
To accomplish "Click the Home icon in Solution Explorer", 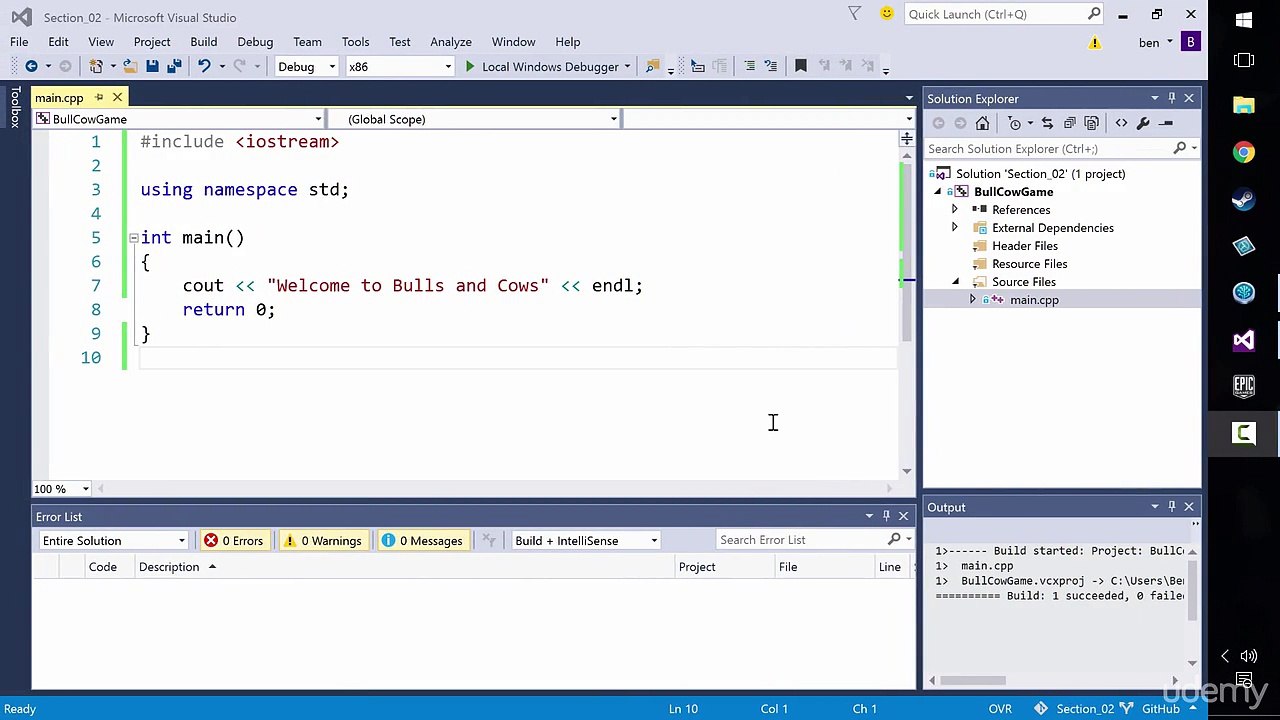I will 983,123.
